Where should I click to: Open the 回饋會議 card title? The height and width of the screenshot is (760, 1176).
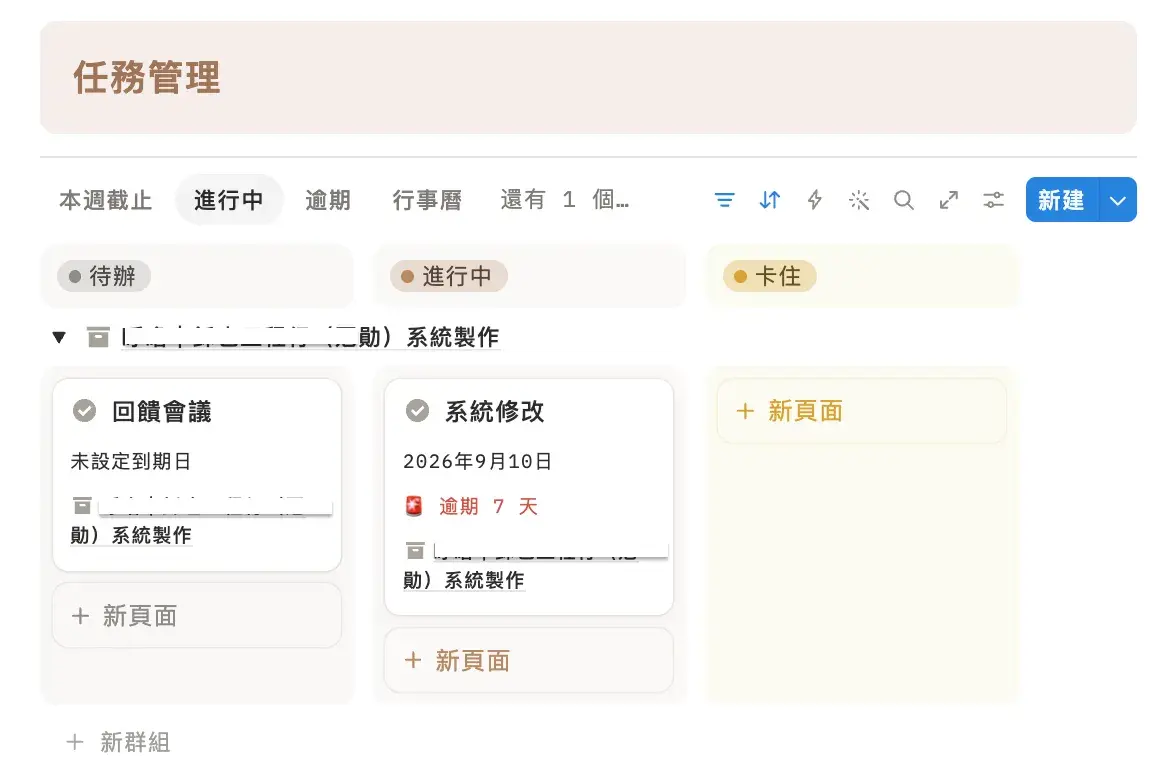(162, 412)
